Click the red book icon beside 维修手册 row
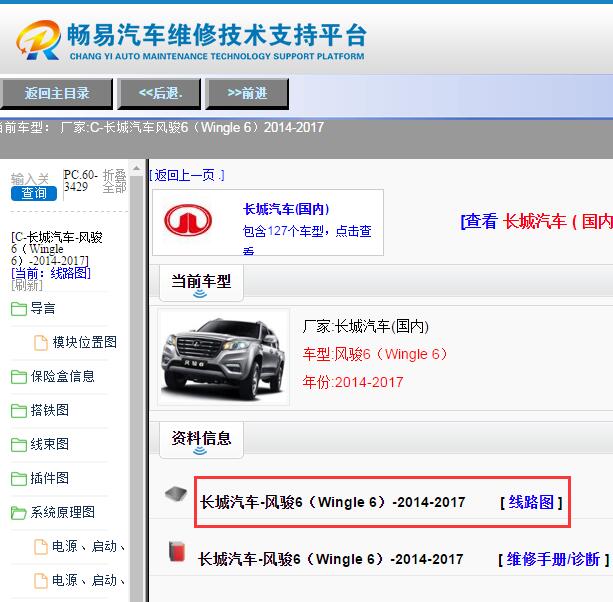The width and height of the screenshot is (613, 602). [x=177, y=551]
